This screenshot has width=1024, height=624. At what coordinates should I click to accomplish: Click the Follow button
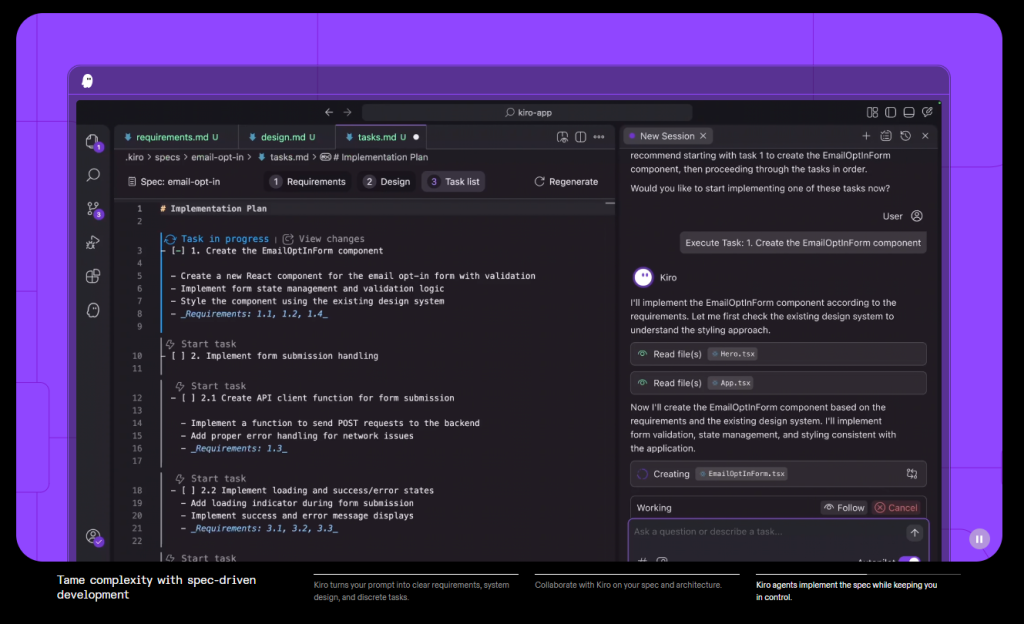click(844, 508)
